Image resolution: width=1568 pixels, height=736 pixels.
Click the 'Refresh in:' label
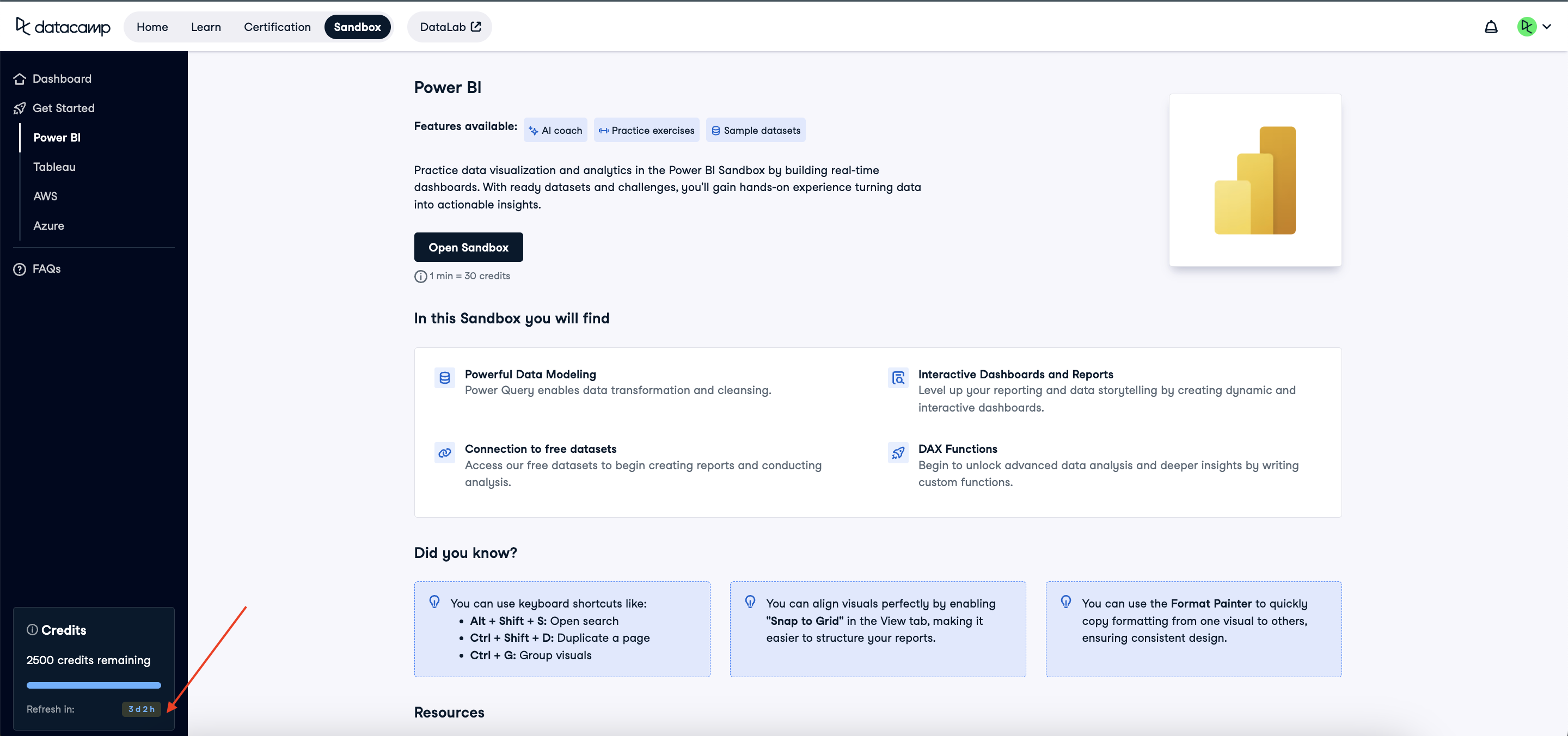pos(51,709)
